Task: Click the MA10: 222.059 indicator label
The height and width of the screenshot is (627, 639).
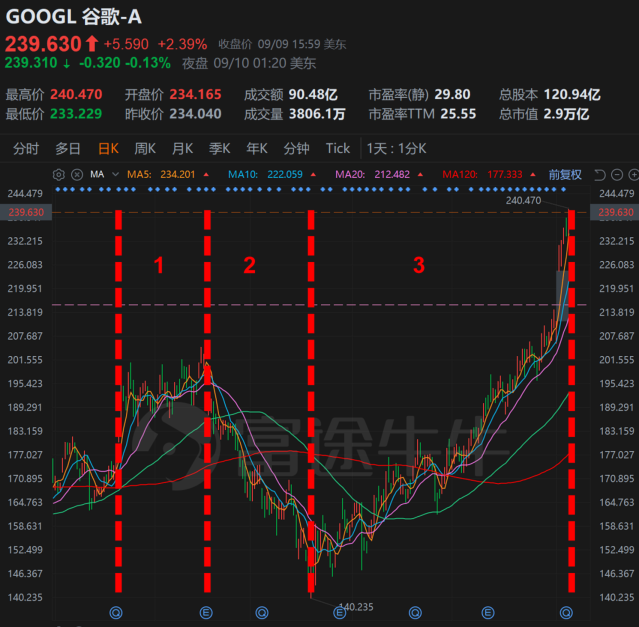Action: pyautogui.click(x=265, y=174)
